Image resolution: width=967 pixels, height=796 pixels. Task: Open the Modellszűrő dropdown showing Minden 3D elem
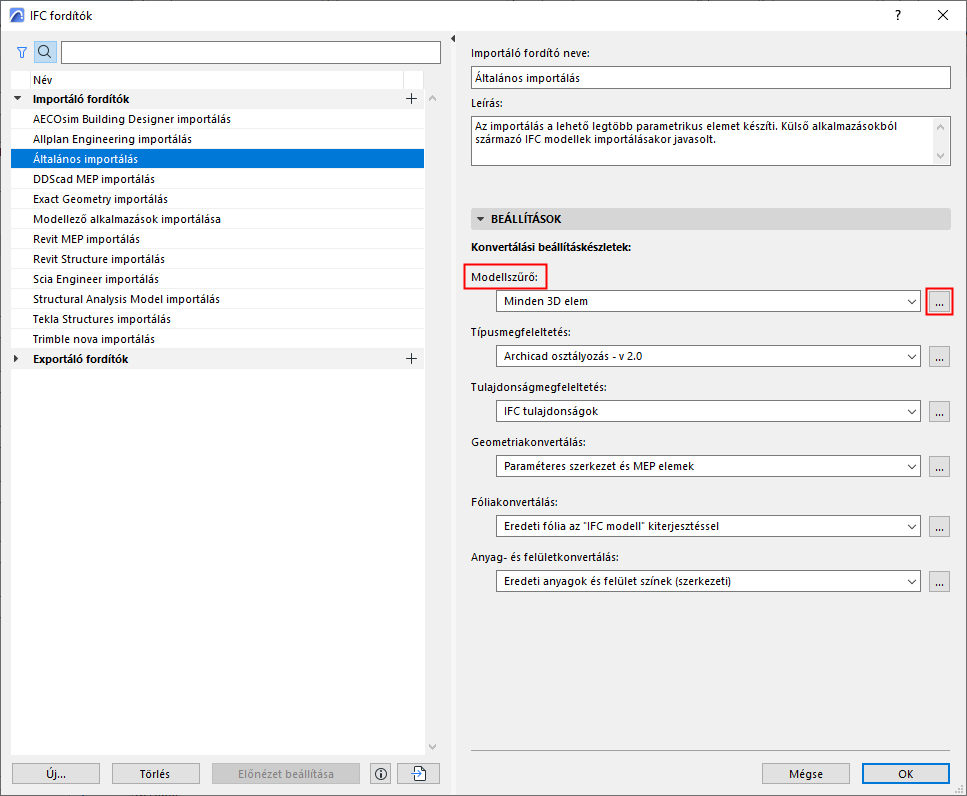[x=708, y=302]
